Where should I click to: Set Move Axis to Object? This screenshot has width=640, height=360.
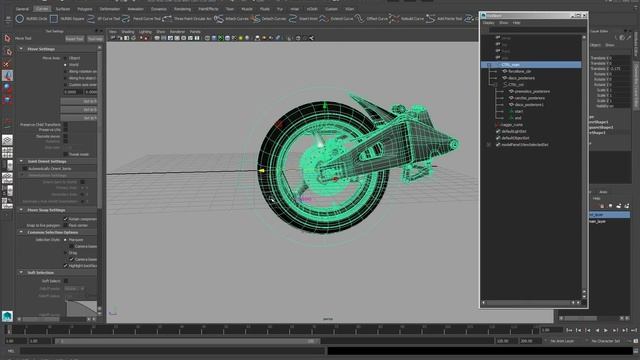(65, 58)
